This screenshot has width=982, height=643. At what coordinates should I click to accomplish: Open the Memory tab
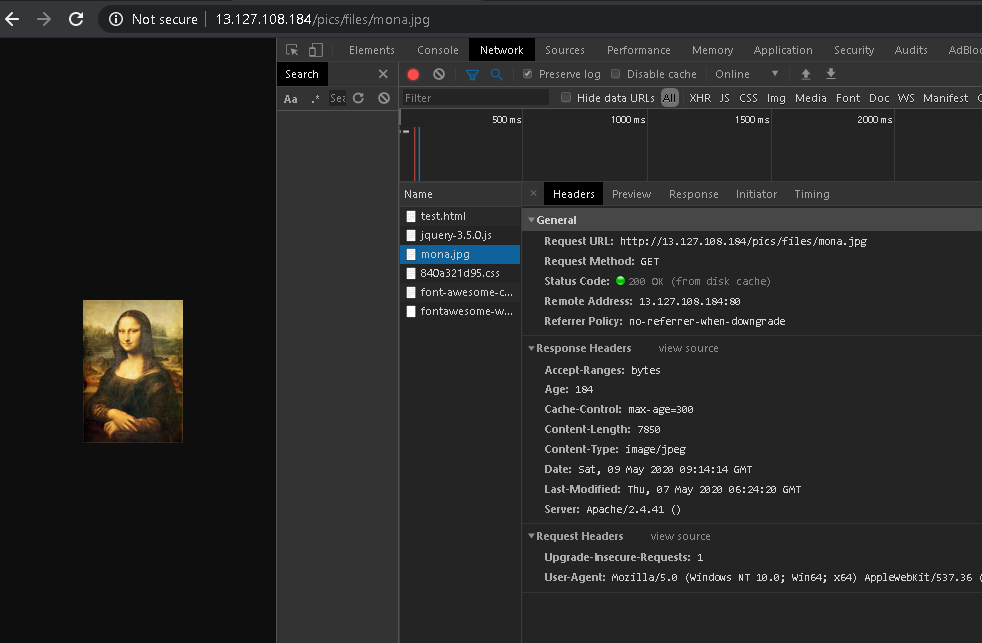point(712,50)
